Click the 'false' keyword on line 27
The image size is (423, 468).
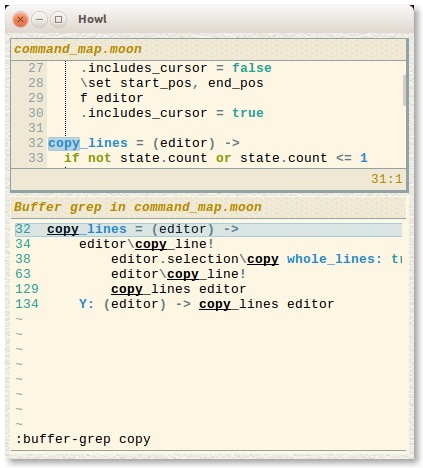click(x=252, y=68)
